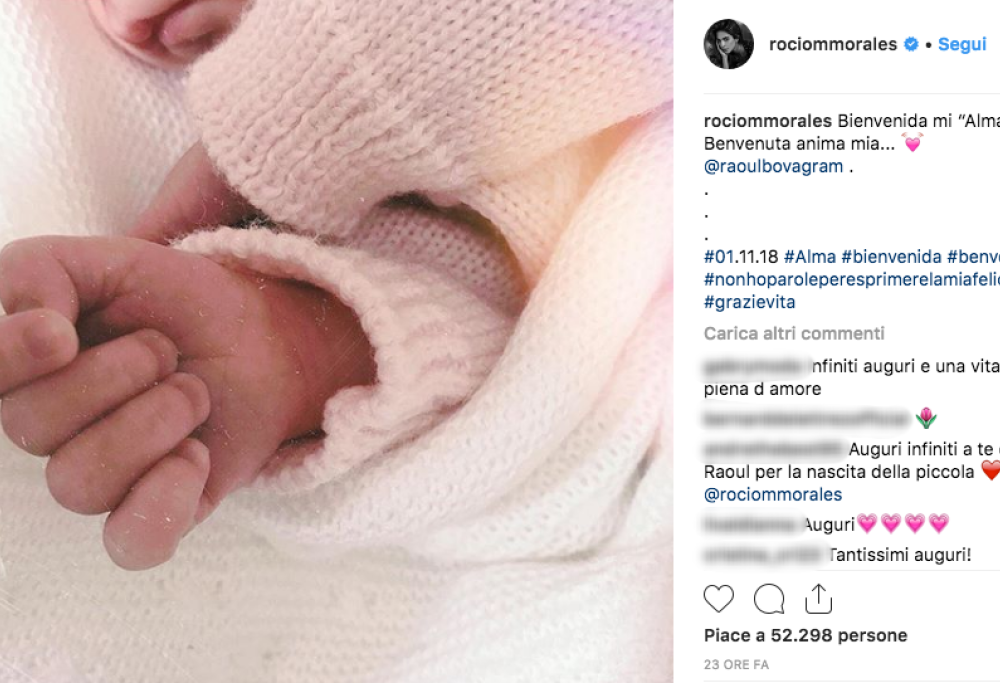The image size is (1000, 683).
Task: Expand Carica altri commenti
Action: click(x=794, y=334)
